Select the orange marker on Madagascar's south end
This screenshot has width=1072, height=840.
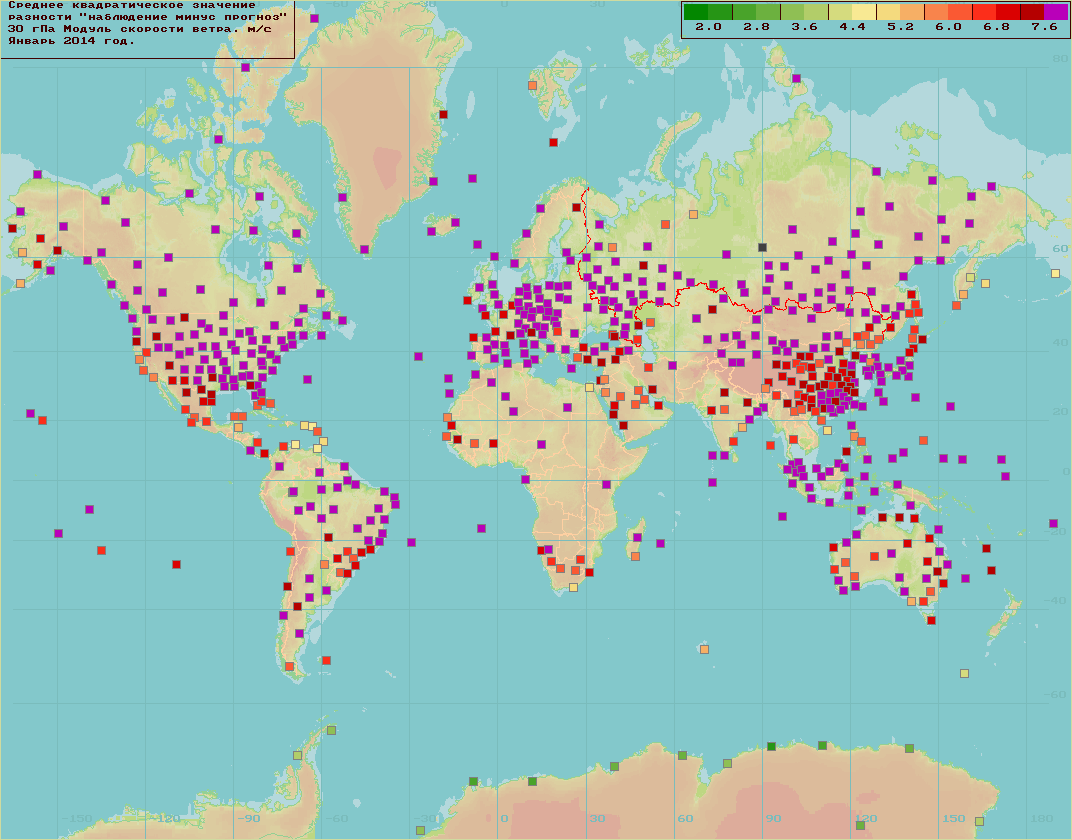click(635, 556)
